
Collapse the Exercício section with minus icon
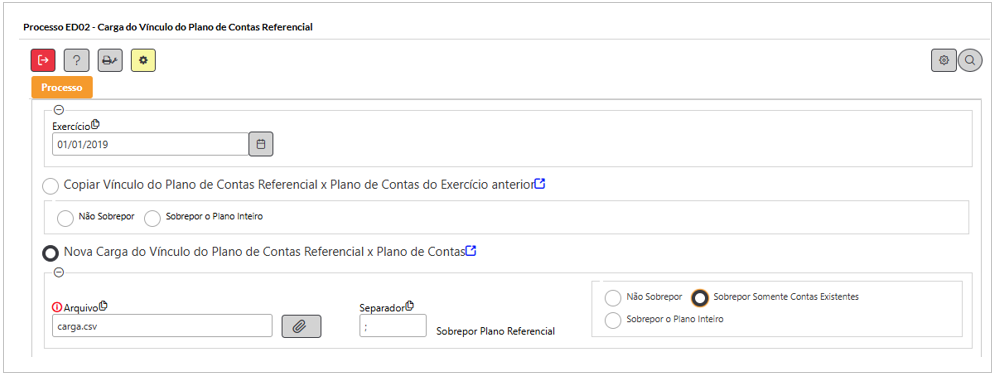coord(59,110)
